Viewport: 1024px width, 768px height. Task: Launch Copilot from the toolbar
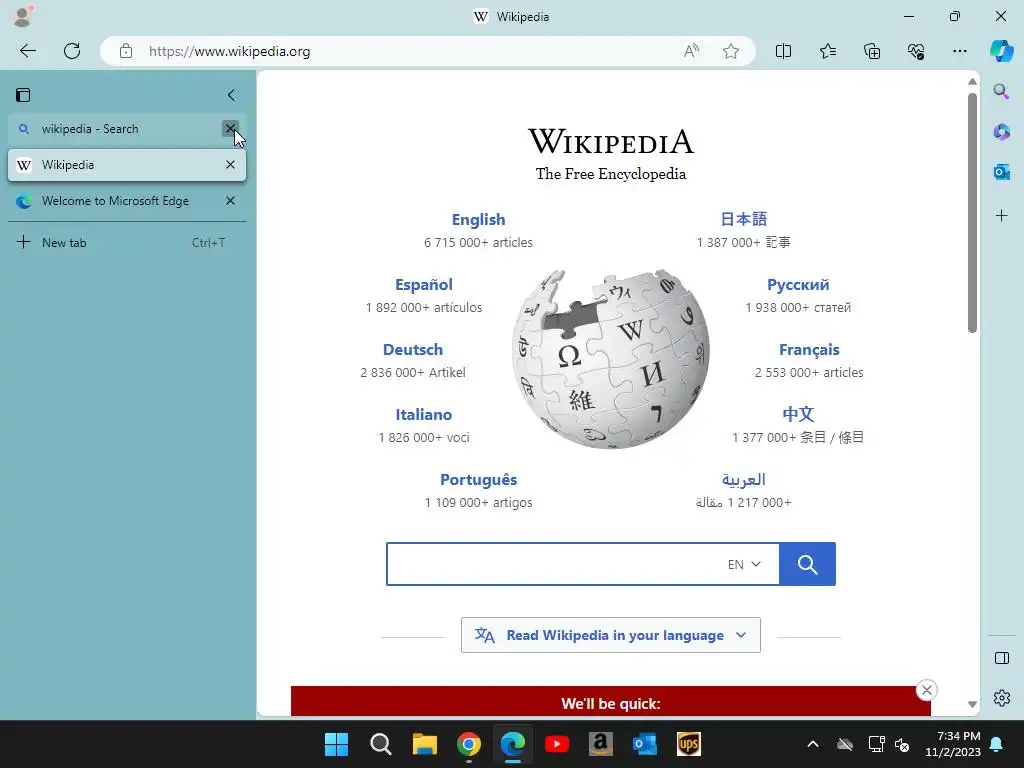[x=1001, y=51]
